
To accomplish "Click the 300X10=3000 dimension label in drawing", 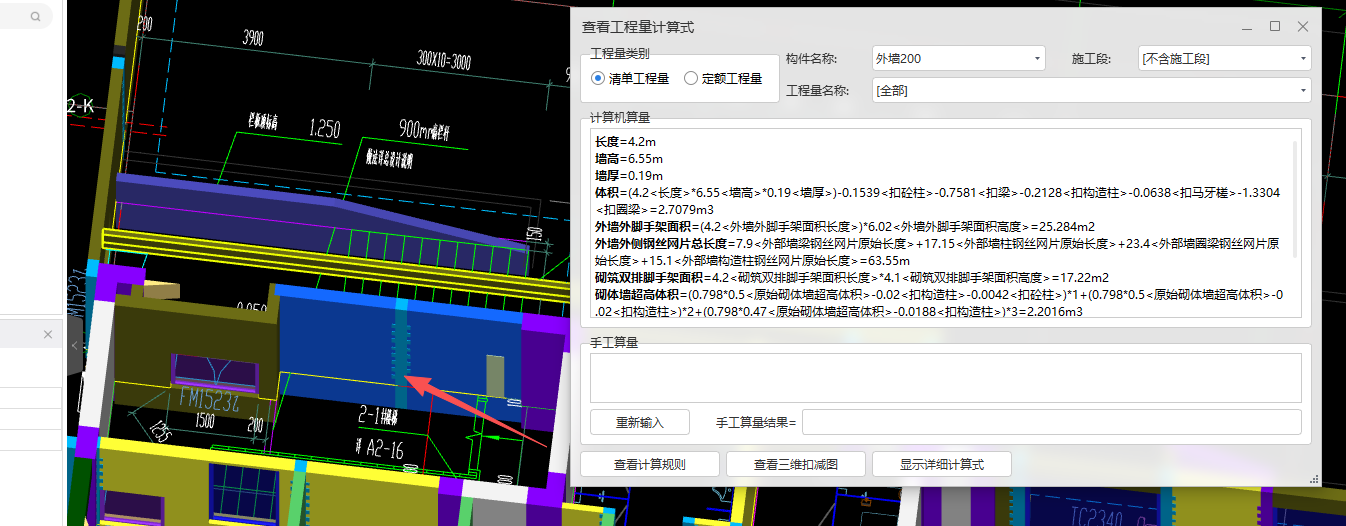I will point(444,61).
